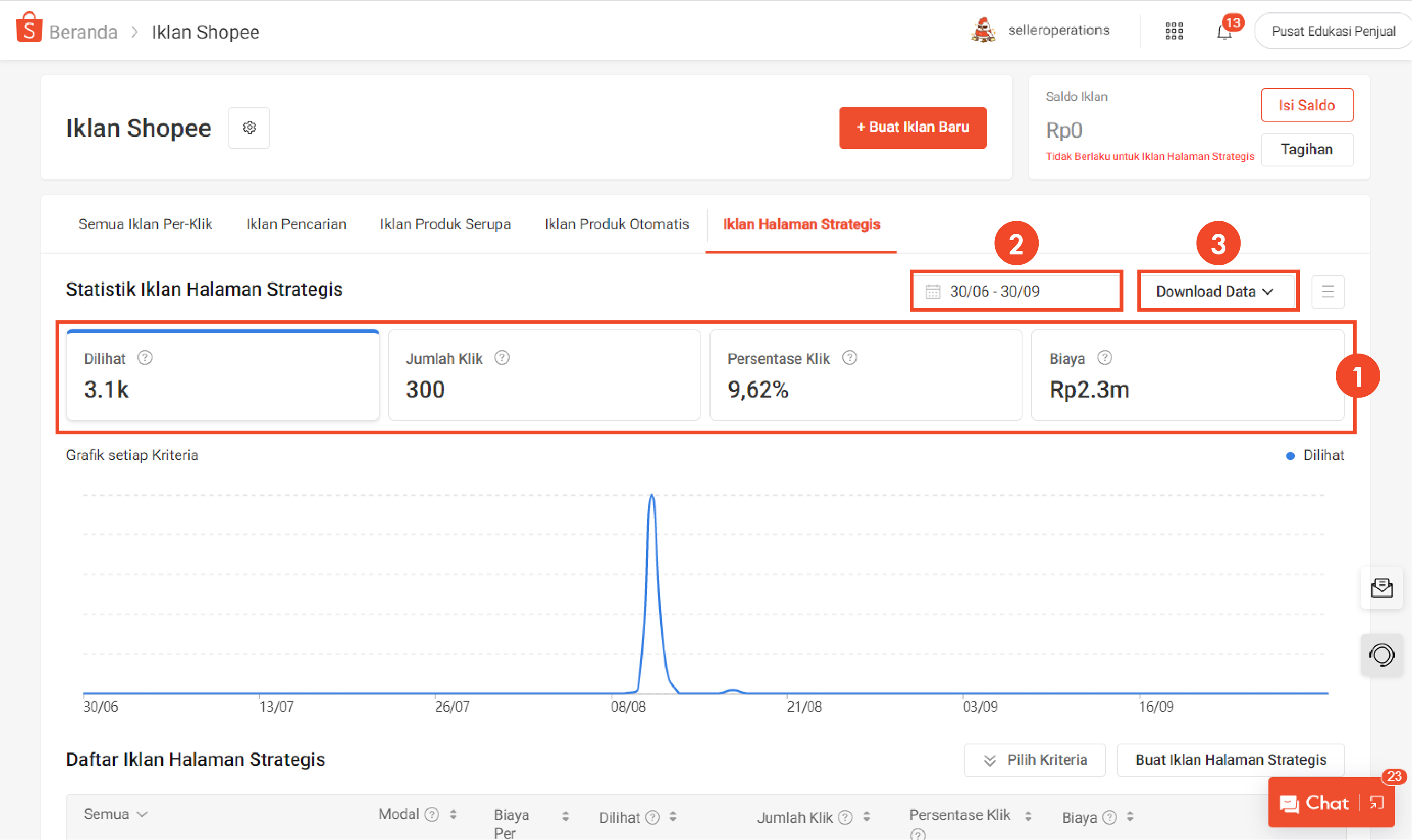Open the Semua filter dropdown
This screenshot has width=1412, height=840.
coord(115,814)
